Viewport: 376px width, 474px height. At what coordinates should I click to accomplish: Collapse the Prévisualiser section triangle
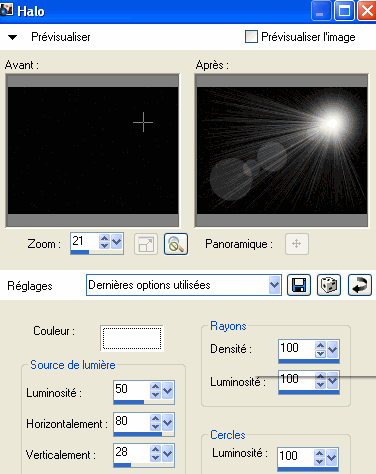coord(12,37)
